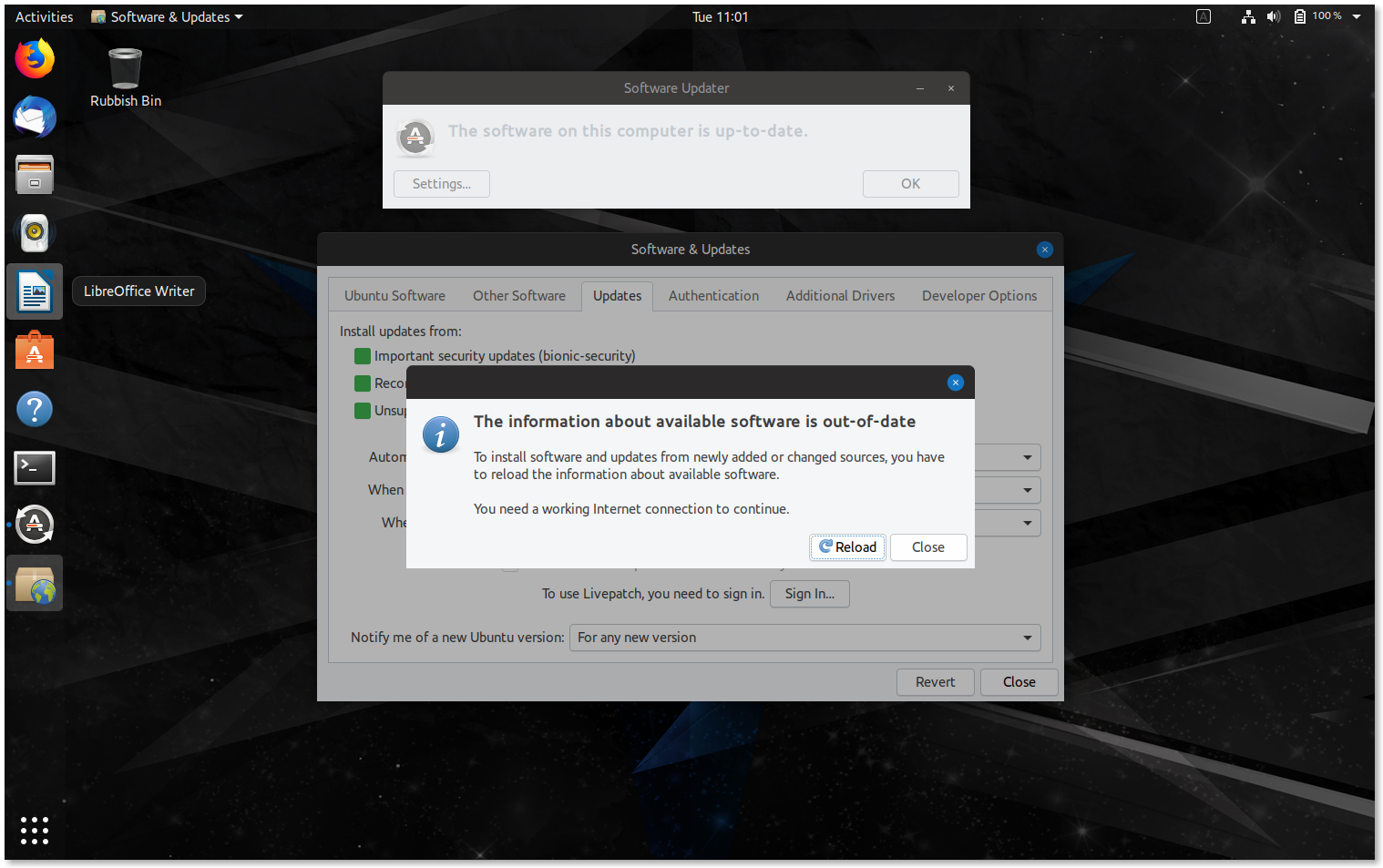Open the Files manager dock icon

(x=35, y=175)
